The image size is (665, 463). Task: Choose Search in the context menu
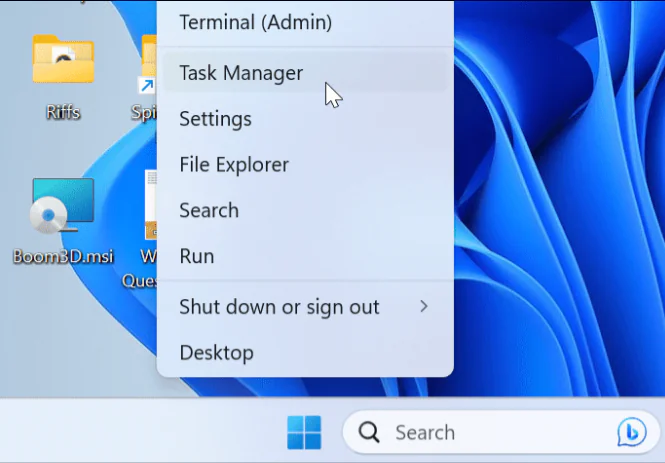pos(305,210)
